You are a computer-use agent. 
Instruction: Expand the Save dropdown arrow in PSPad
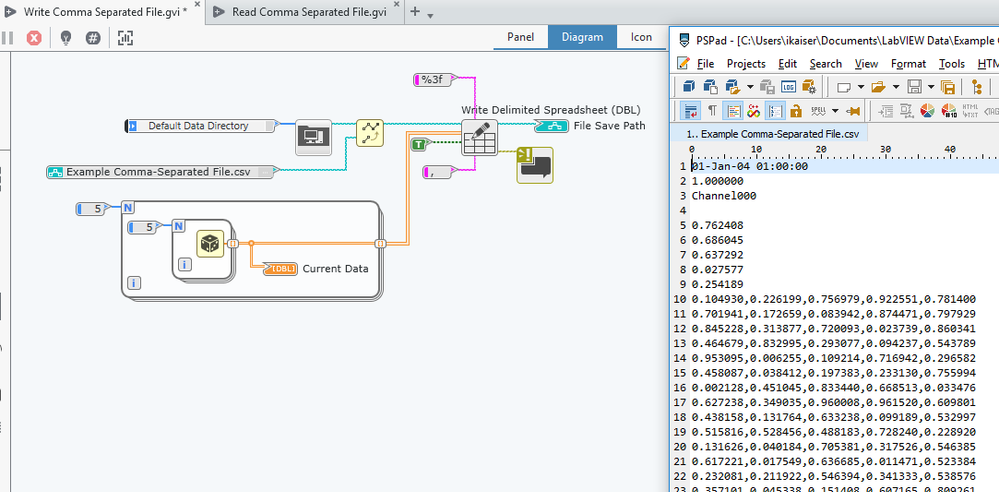tap(931, 87)
